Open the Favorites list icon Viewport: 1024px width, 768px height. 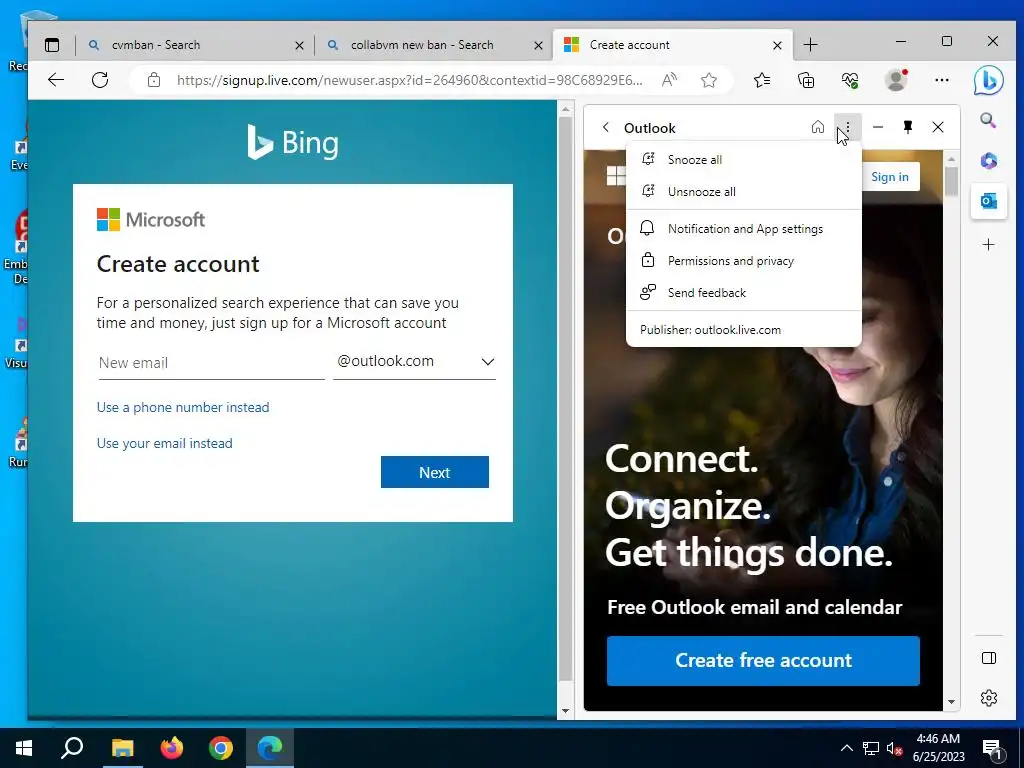pos(762,80)
